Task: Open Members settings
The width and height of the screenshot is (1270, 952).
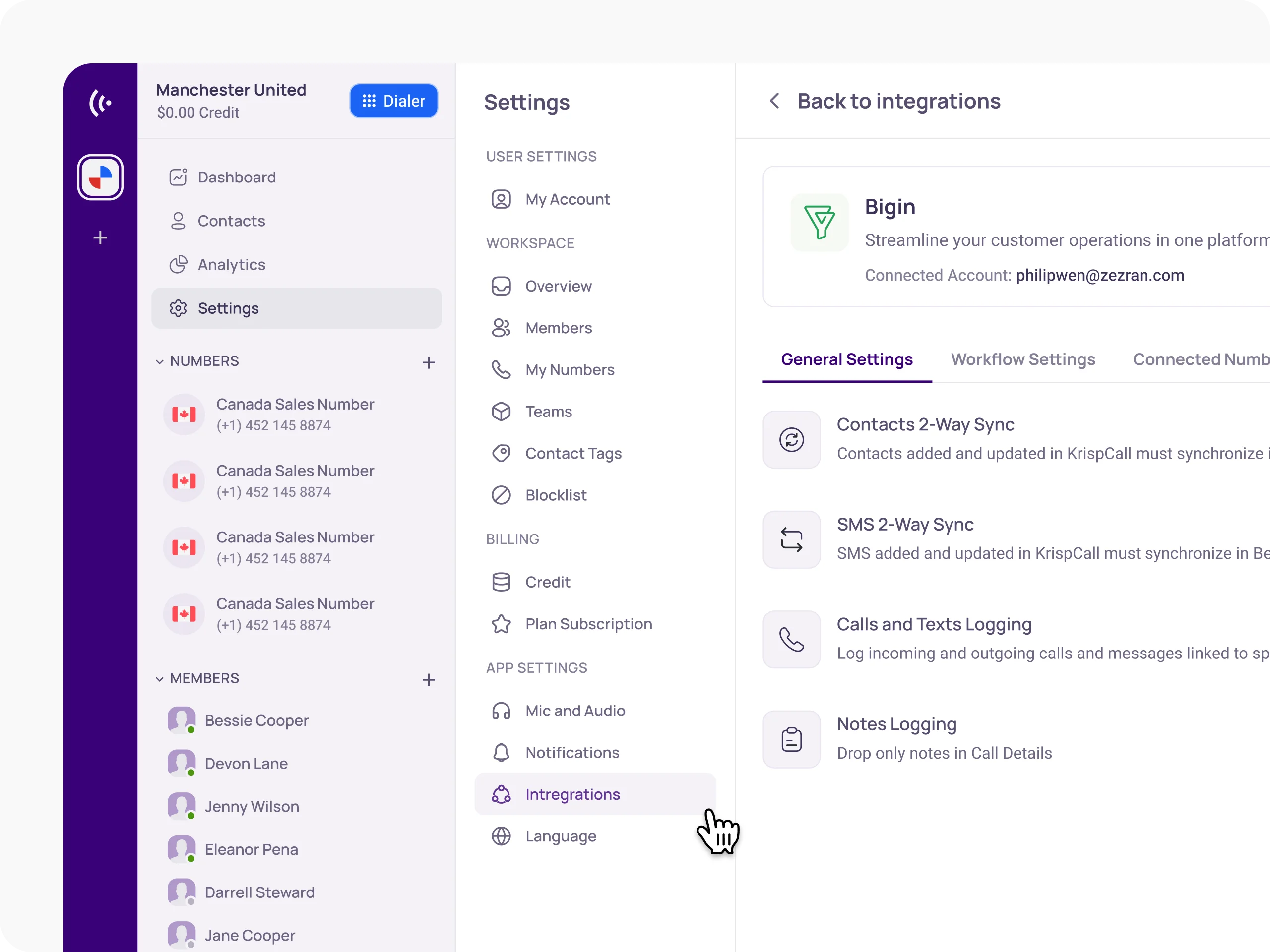Action: (x=595, y=328)
